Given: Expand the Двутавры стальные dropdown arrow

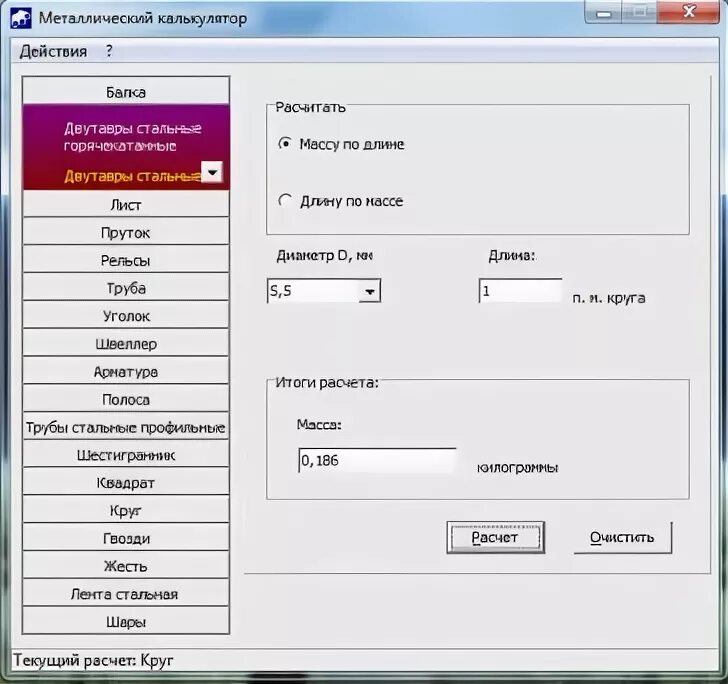Looking at the screenshot, I should point(212,172).
